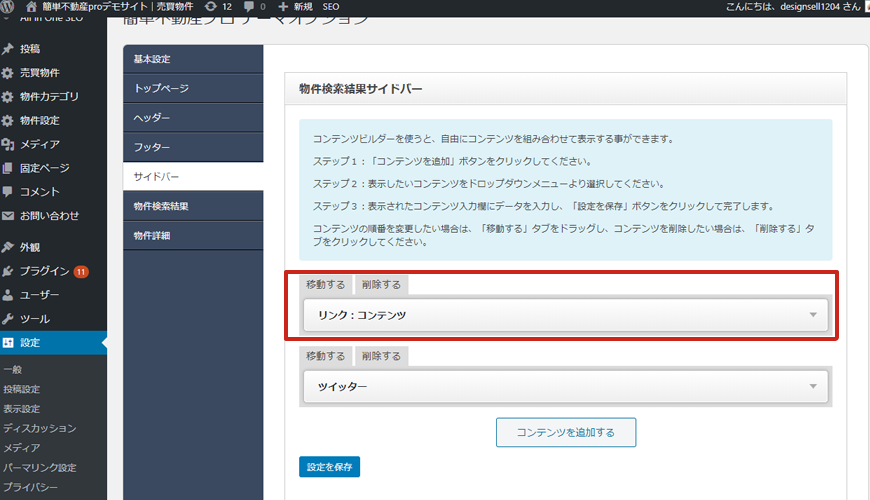This screenshot has height=500, width=870.
Task: Click the plus icon for 新規
Action: 283,7
